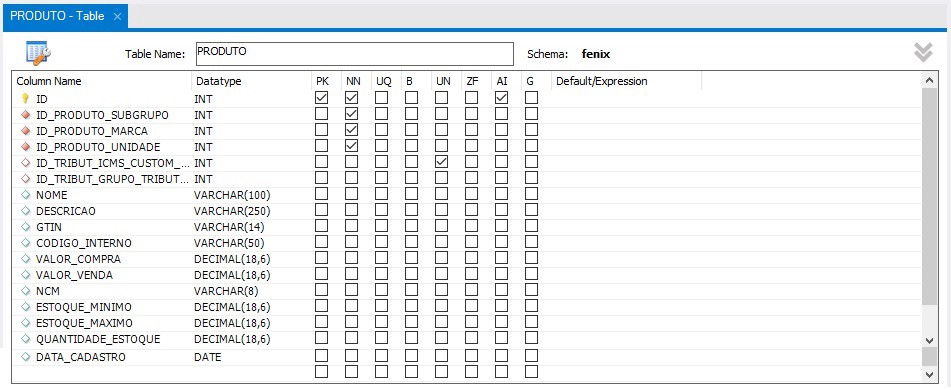Check the UQ checkbox for CODIGO_INTERNO
The height and width of the screenshot is (390, 951).
click(x=381, y=241)
